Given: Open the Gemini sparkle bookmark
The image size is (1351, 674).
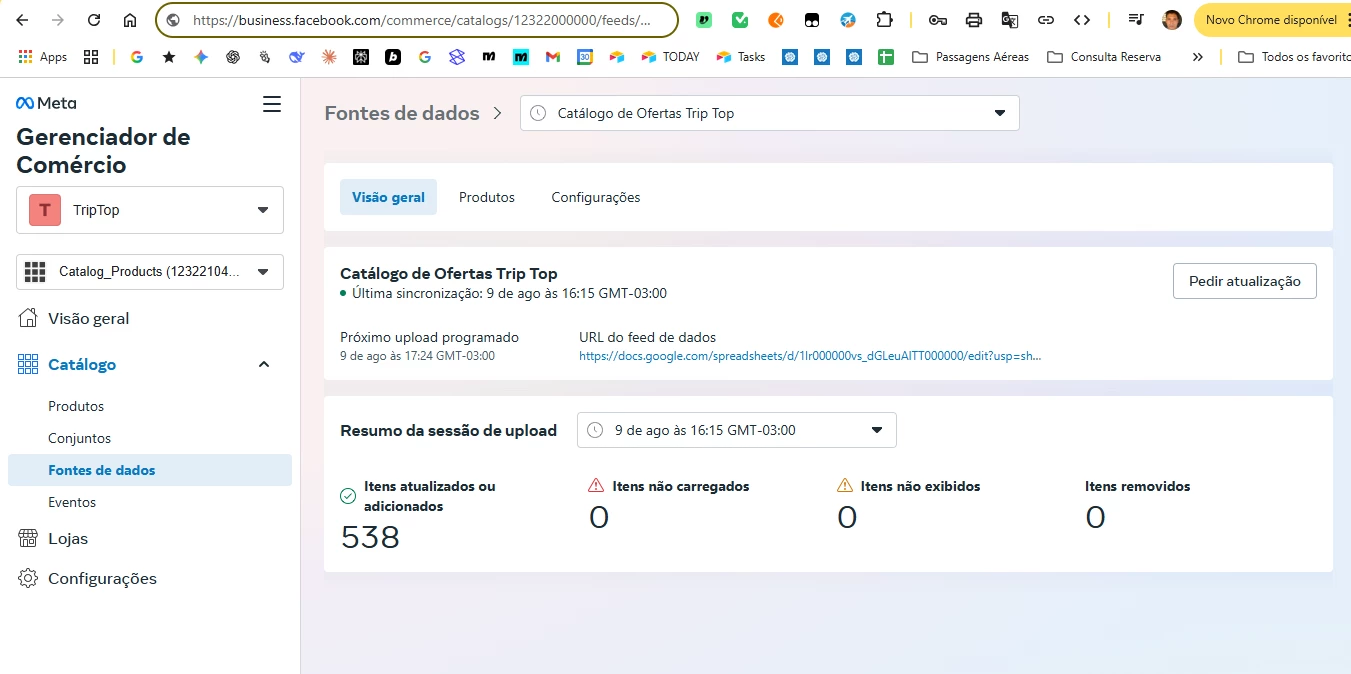Looking at the screenshot, I should tap(201, 57).
